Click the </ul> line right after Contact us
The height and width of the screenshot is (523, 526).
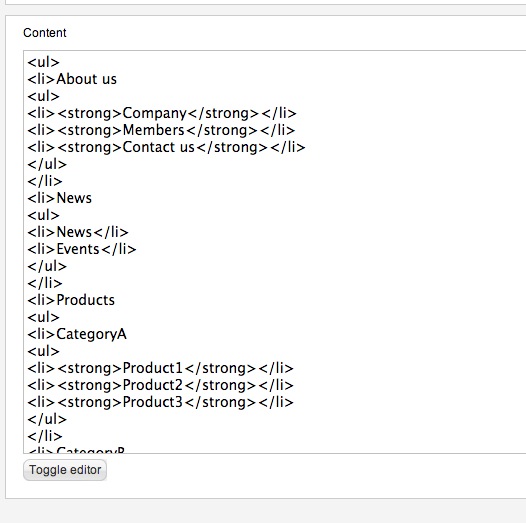(47, 164)
